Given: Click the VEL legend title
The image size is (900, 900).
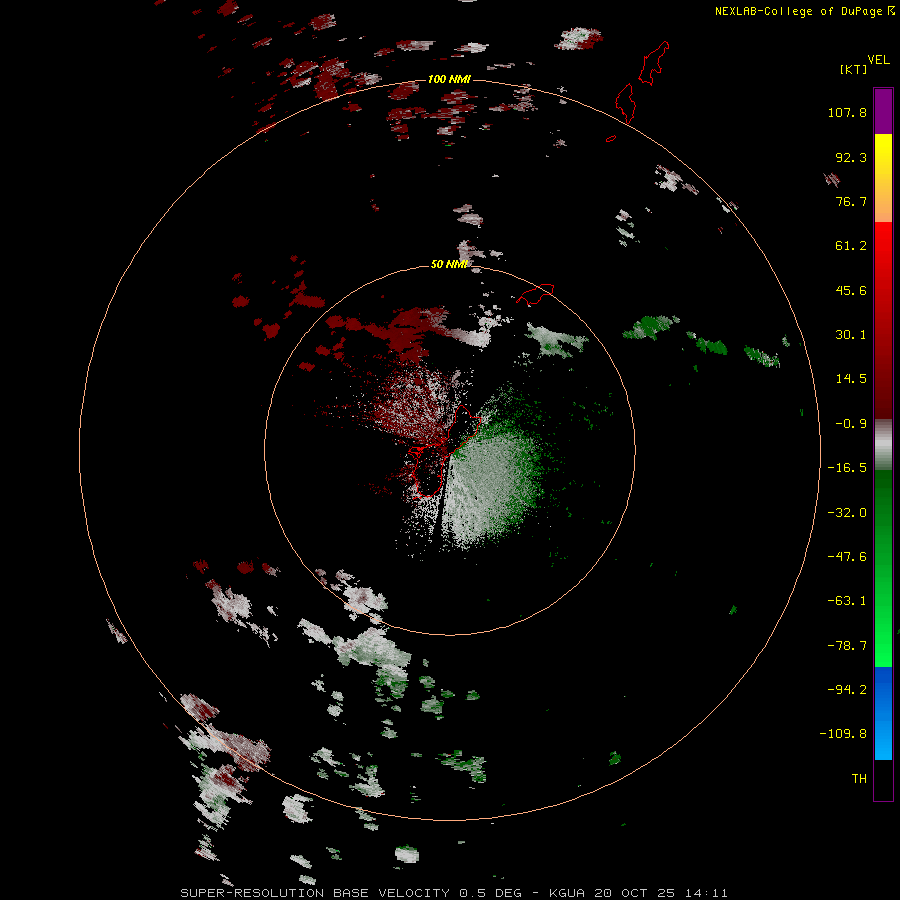Looking at the screenshot, I should [878, 60].
